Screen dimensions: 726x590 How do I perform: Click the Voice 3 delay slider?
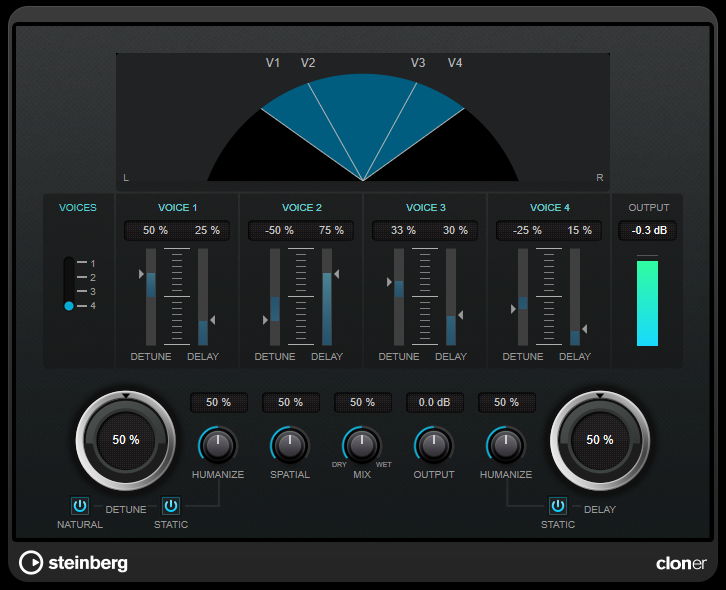(451, 297)
